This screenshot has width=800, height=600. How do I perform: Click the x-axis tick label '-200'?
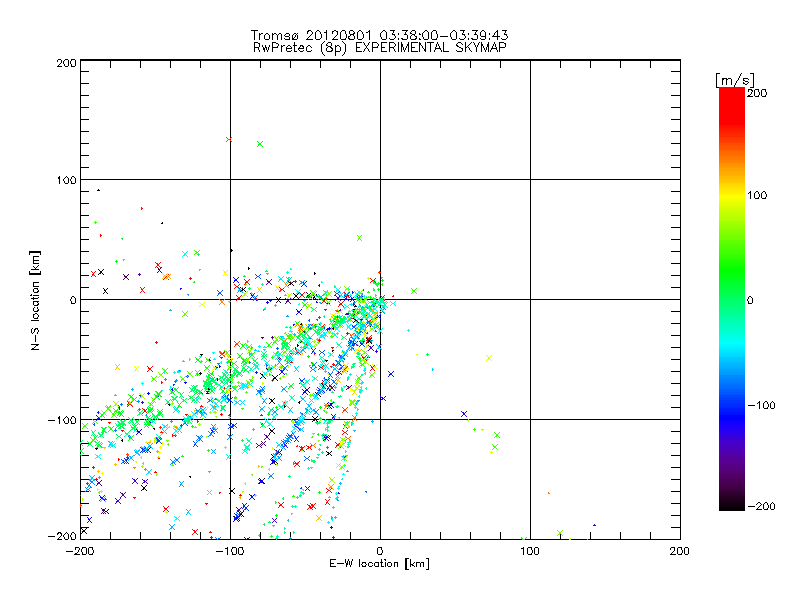80,551
